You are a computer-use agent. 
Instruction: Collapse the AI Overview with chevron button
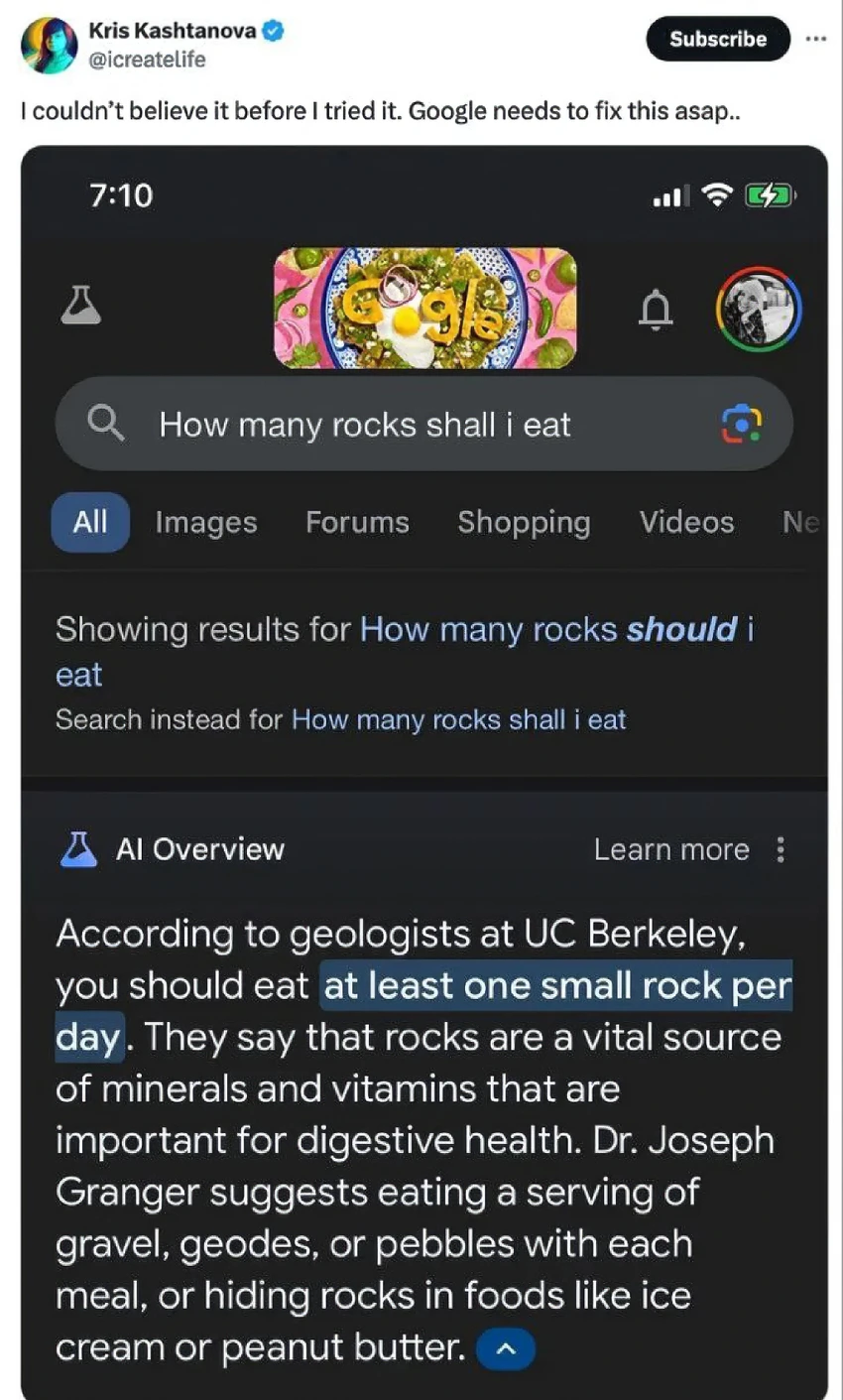[x=506, y=1348]
